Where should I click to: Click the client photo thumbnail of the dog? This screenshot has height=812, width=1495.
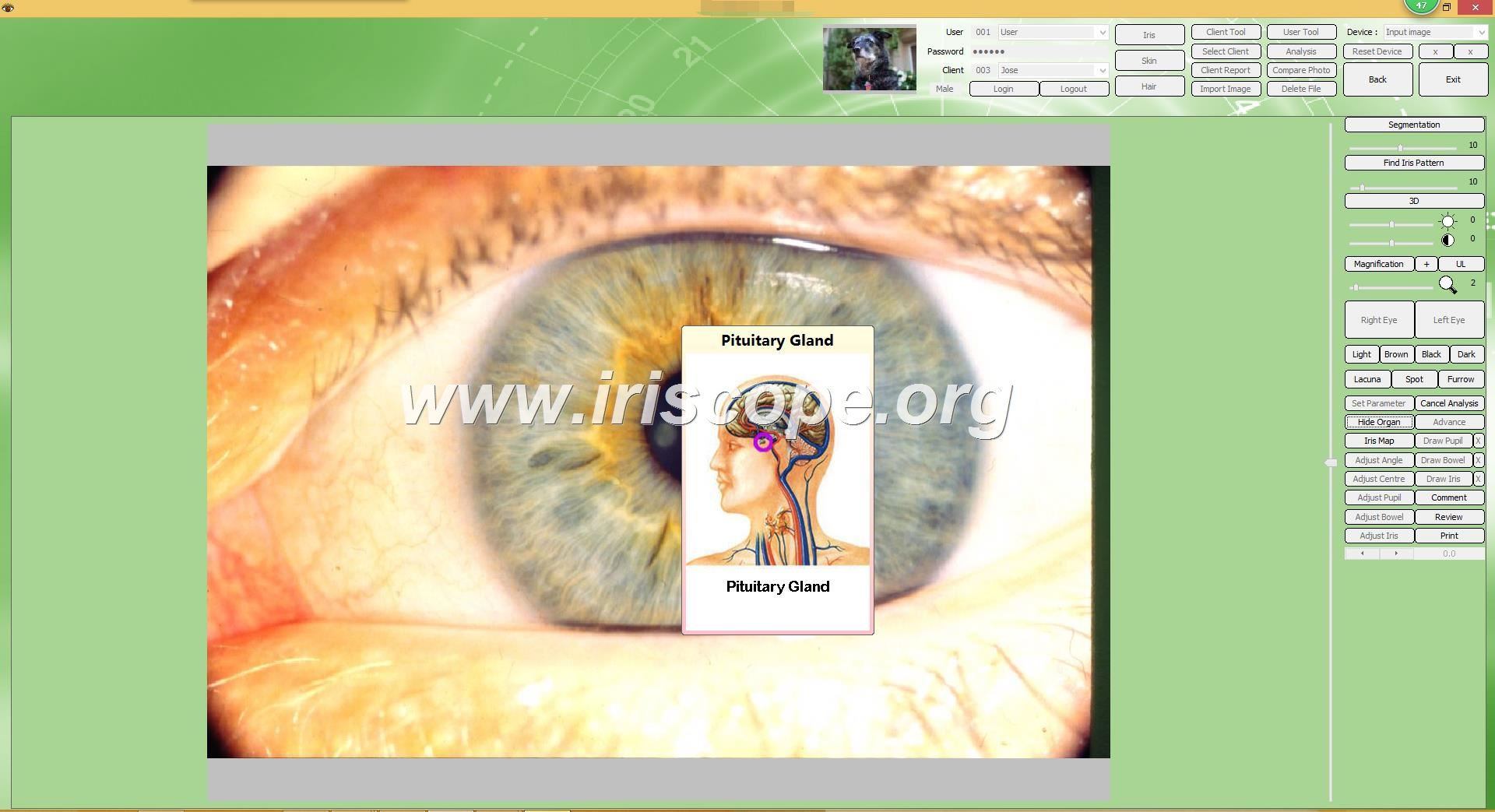coord(869,59)
